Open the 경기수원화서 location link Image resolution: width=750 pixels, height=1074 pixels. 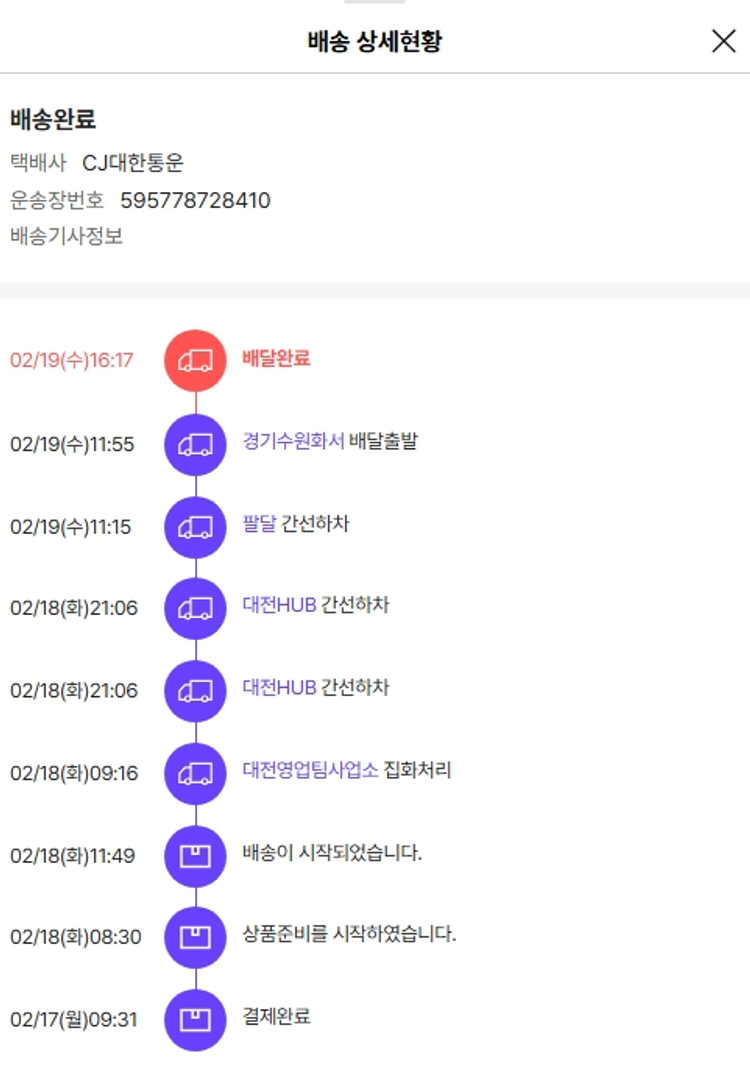(x=293, y=441)
